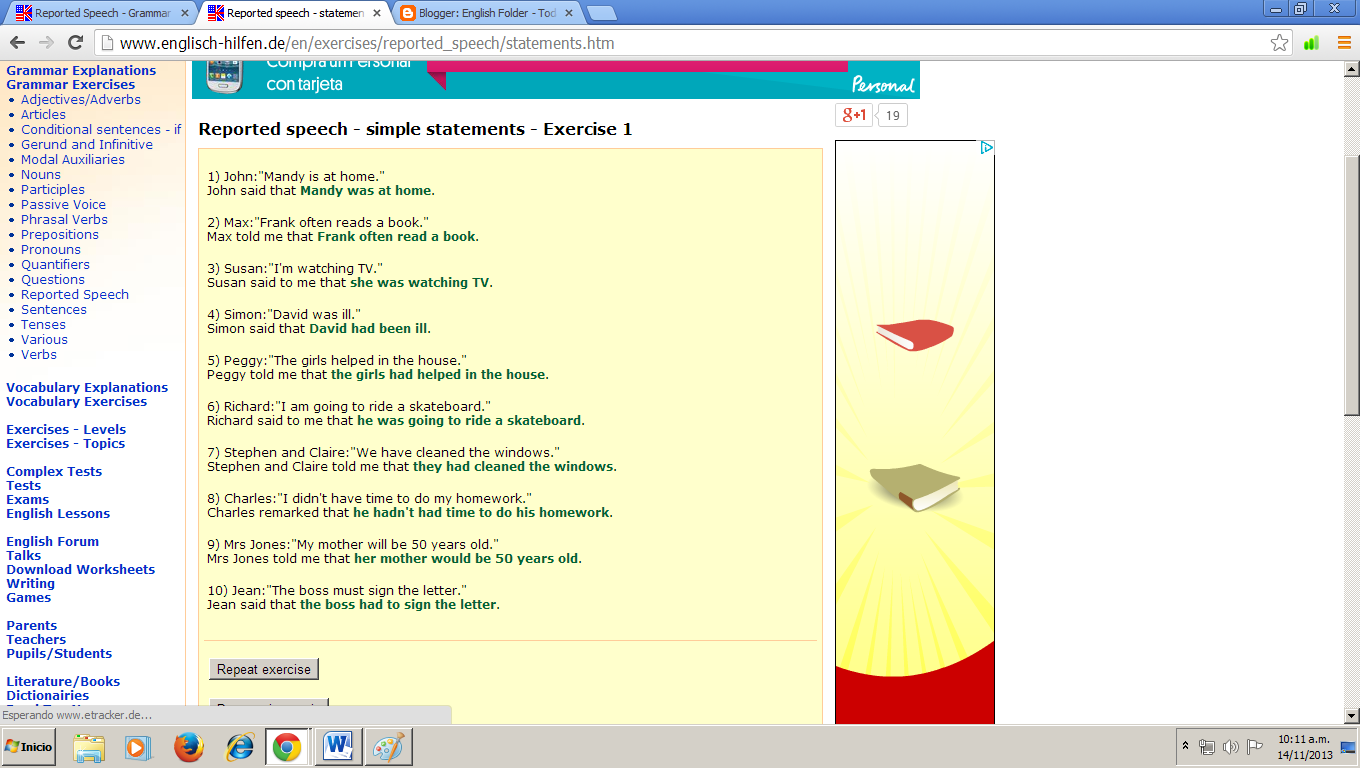Open Microsoft Word from the taskbar

[338, 747]
